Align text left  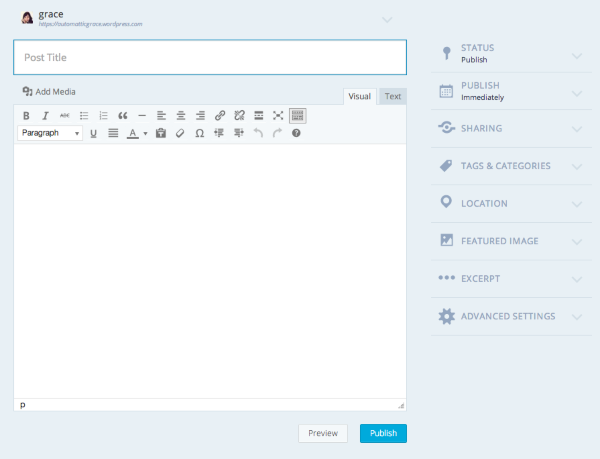click(161, 116)
